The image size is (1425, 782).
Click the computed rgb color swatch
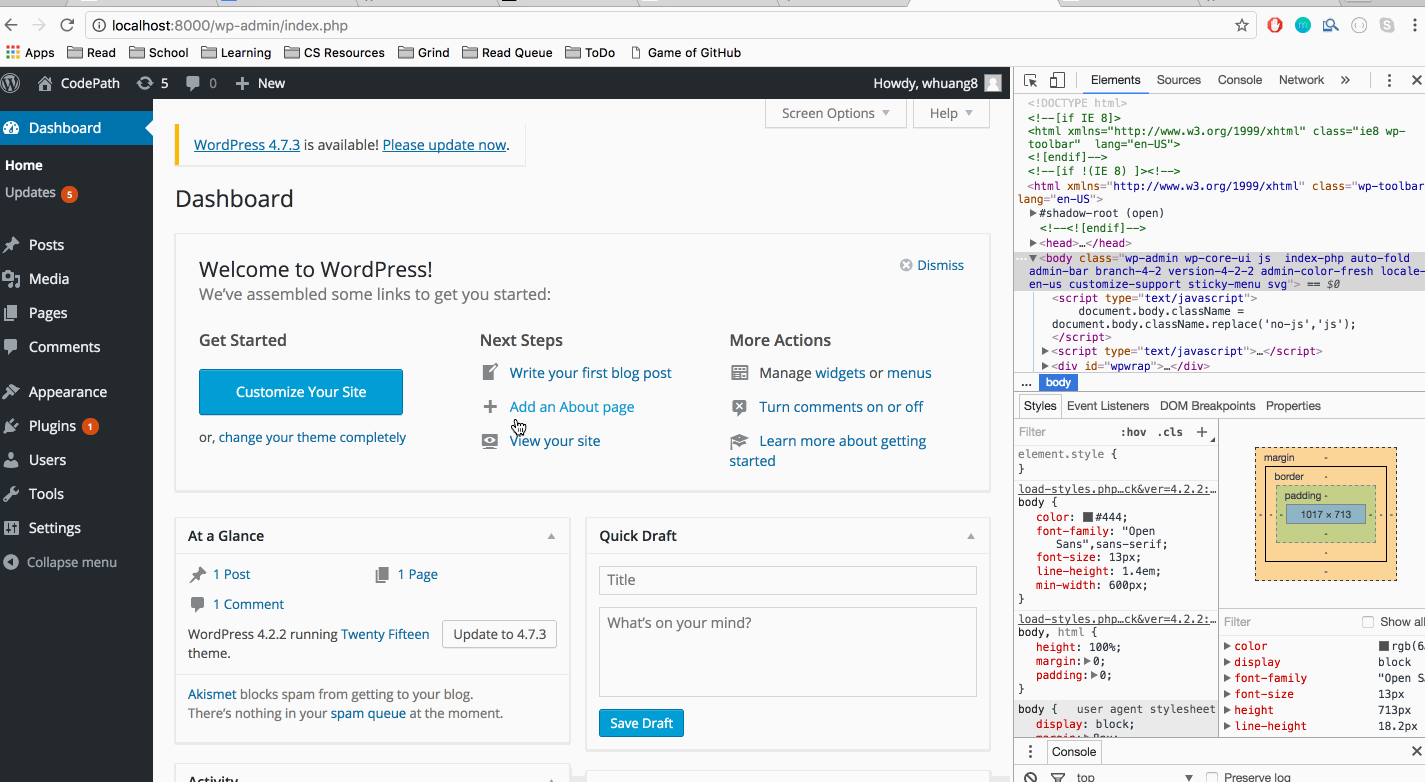click(x=1384, y=647)
